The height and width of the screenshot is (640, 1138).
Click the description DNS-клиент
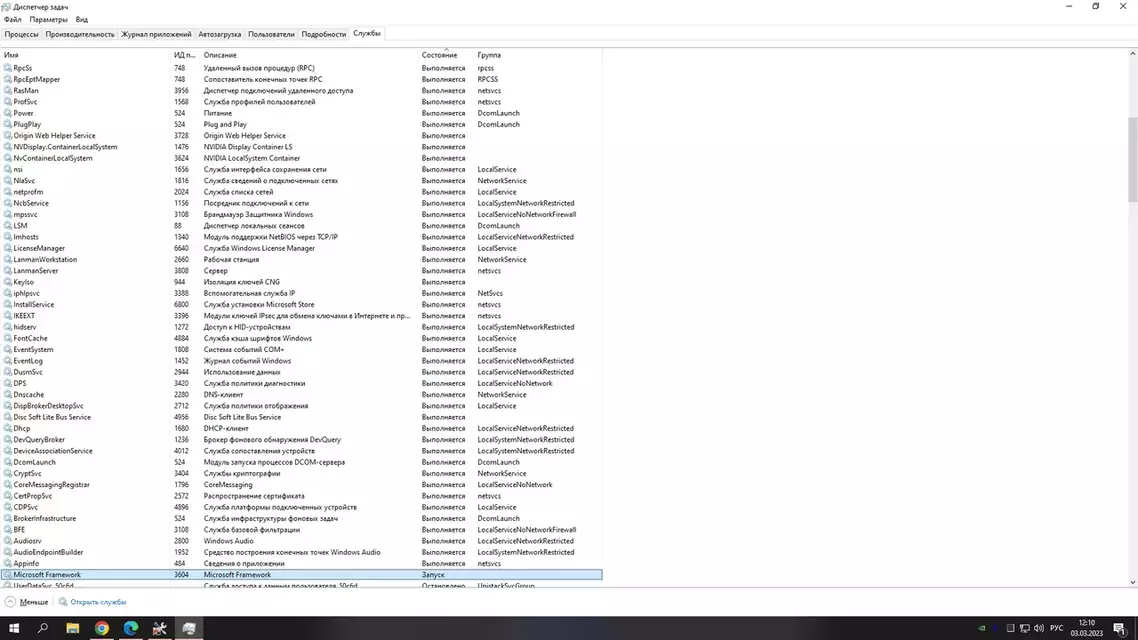point(224,395)
